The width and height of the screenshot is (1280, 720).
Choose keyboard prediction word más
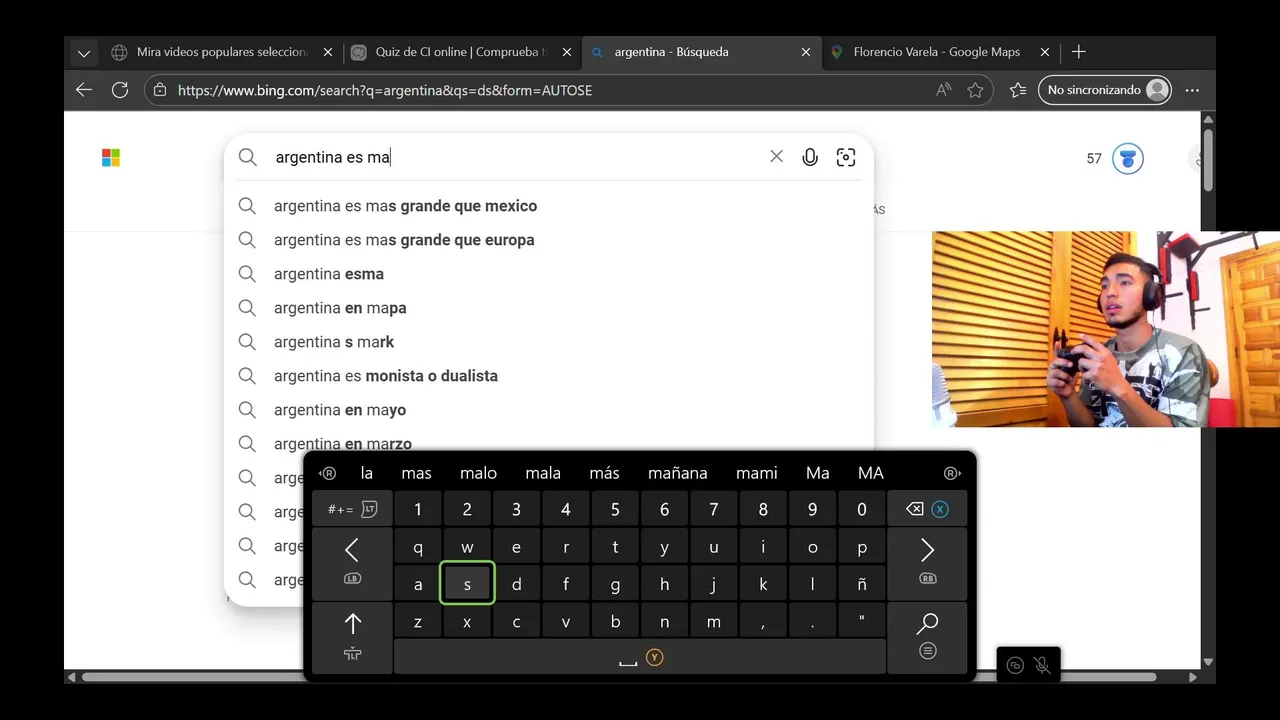click(604, 473)
